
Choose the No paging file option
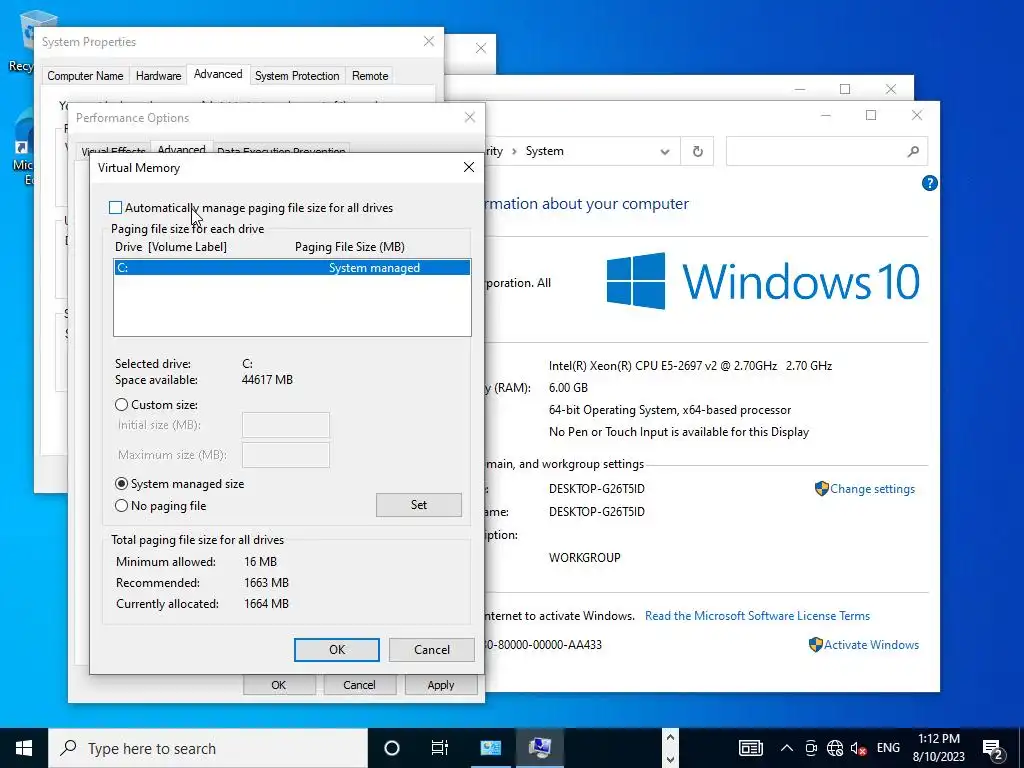click(x=121, y=505)
